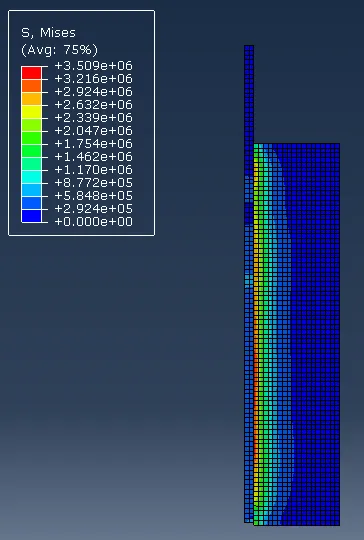
Task: Click the legend value +2.339e+06
Action: (x=93, y=117)
